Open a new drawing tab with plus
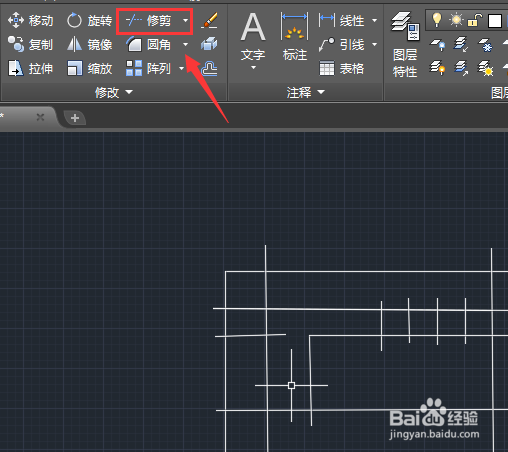Image resolution: width=508 pixels, height=452 pixels. (x=75, y=118)
